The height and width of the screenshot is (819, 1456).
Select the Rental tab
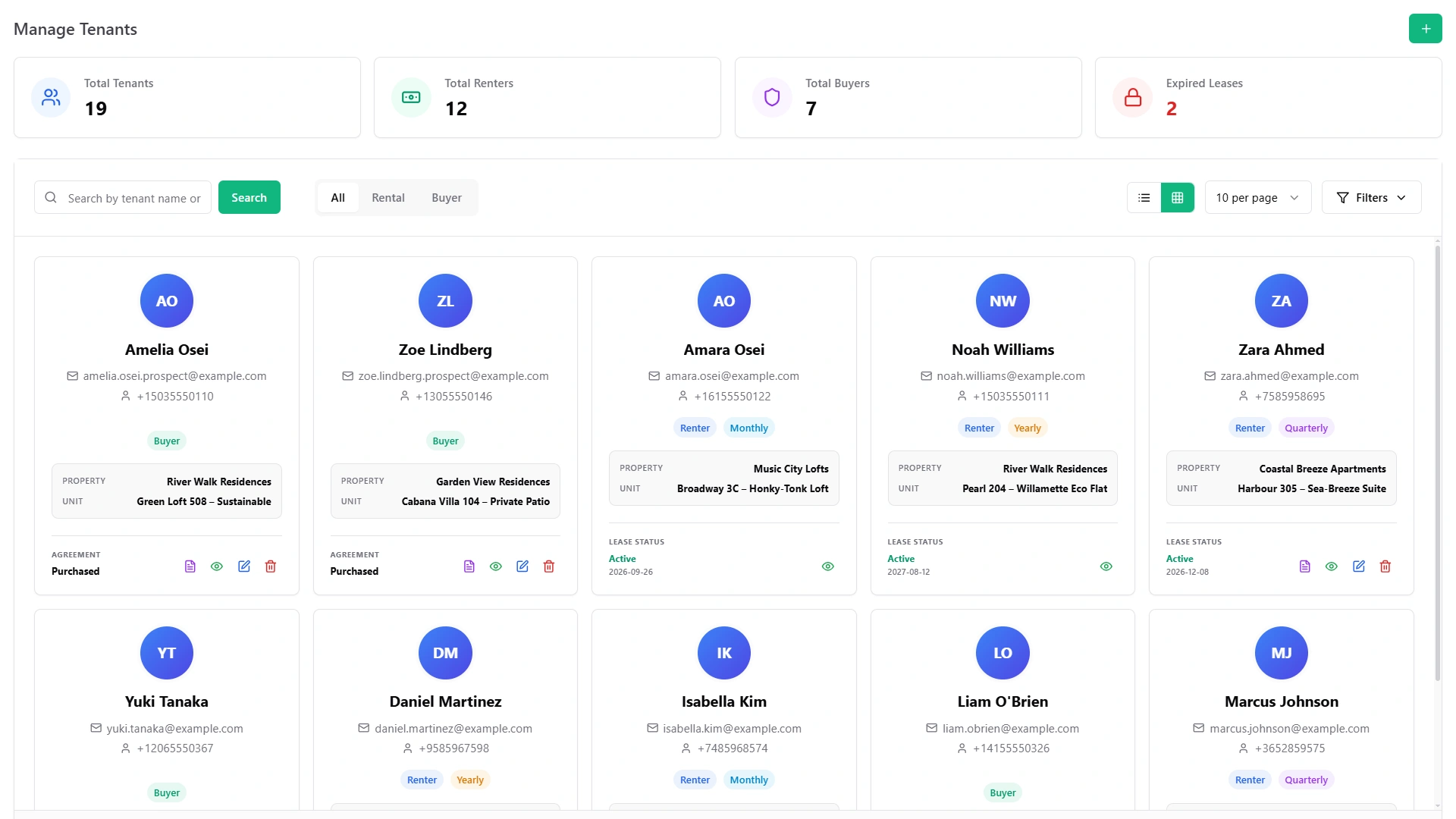pyautogui.click(x=388, y=198)
